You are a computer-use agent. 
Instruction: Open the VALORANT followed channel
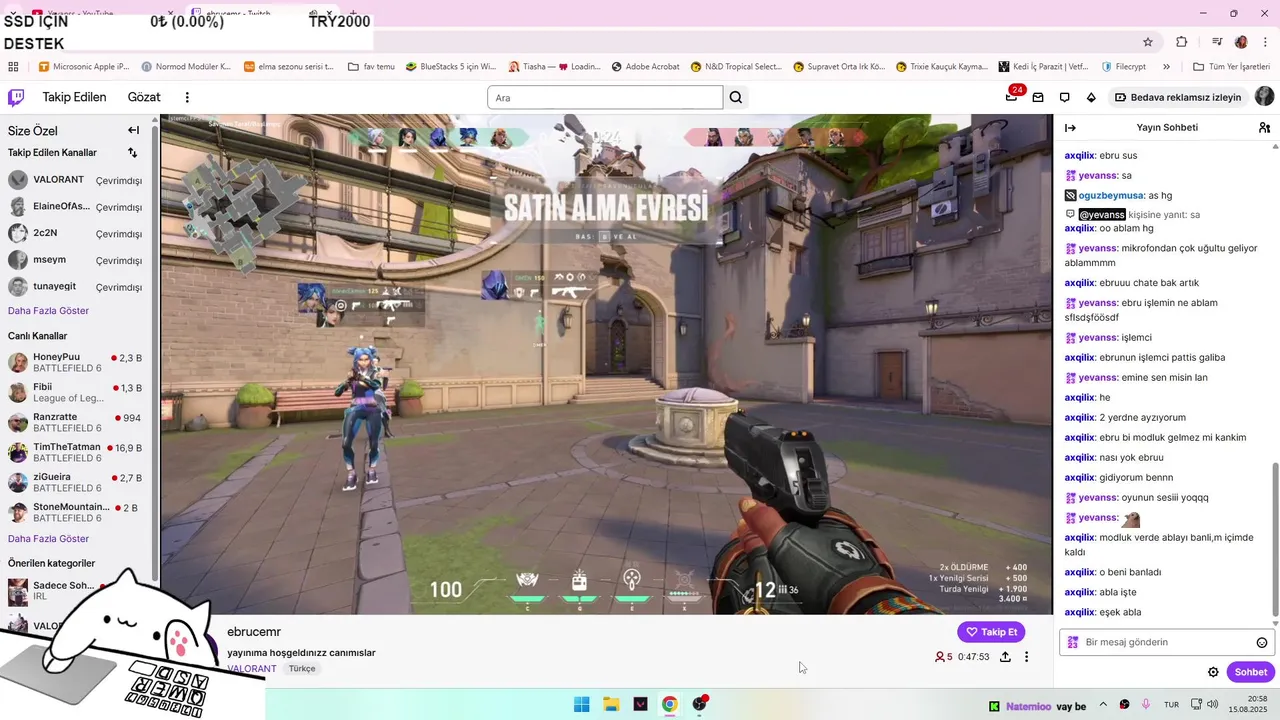tap(76, 180)
